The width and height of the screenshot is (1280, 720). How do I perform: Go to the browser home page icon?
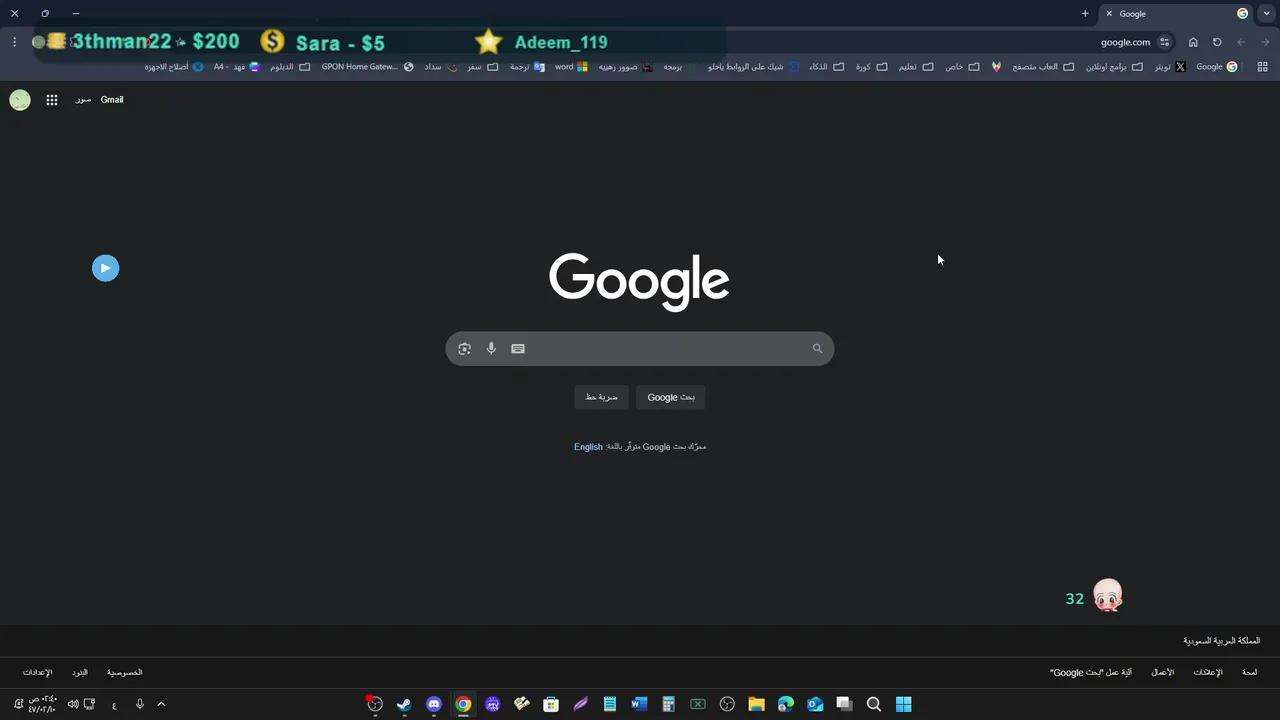point(1193,42)
